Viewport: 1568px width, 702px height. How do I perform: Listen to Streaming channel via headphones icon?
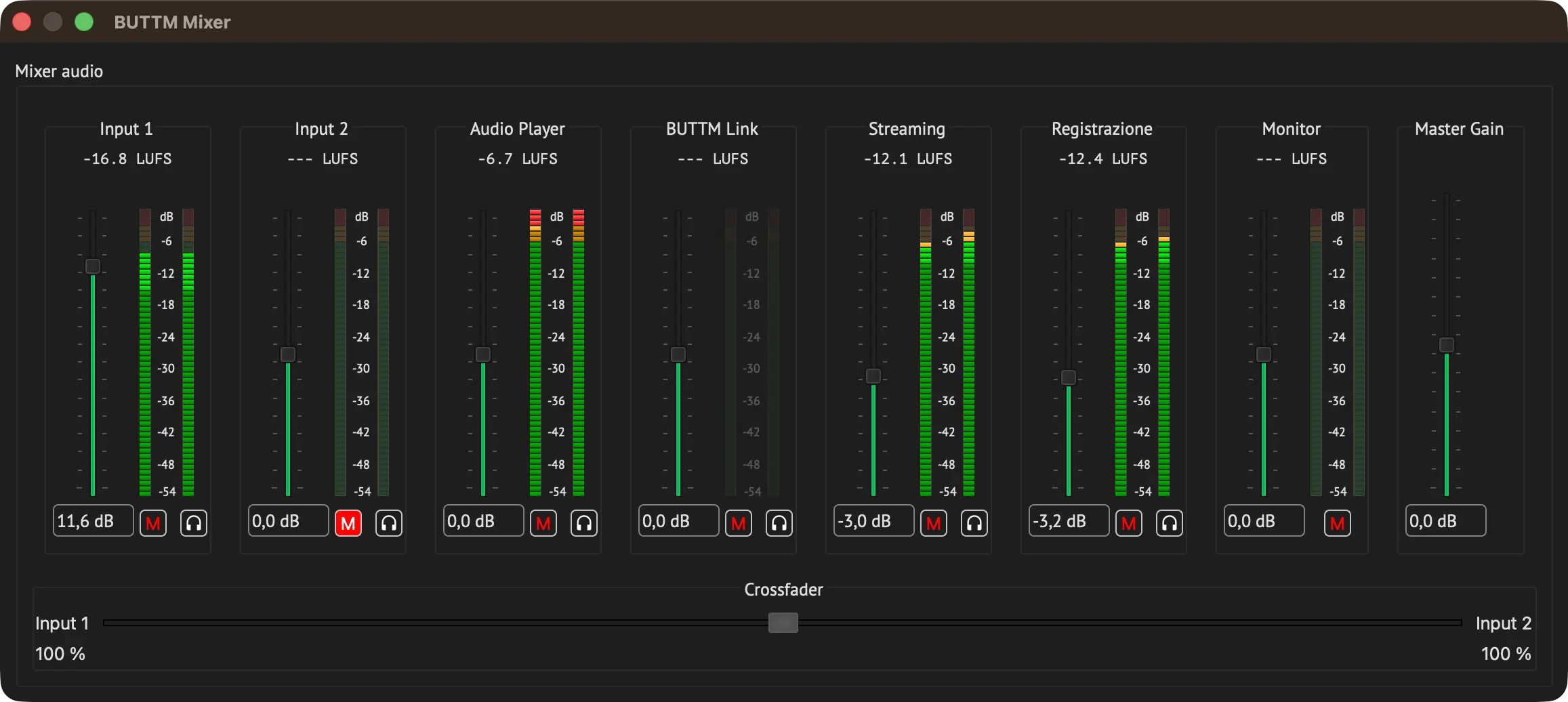pyautogui.click(x=974, y=523)
